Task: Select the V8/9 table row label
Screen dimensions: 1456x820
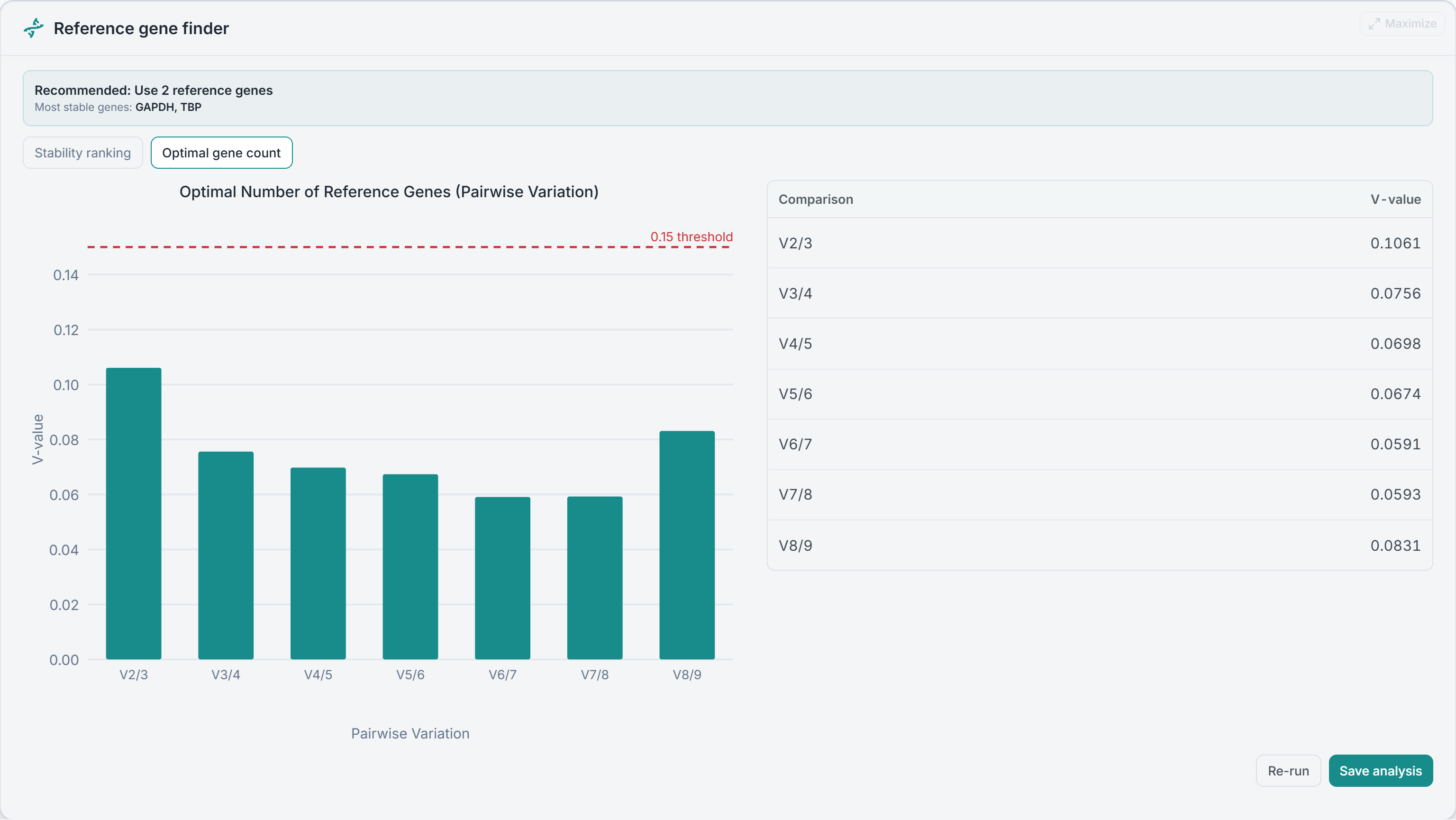Action: coord(795,546)
